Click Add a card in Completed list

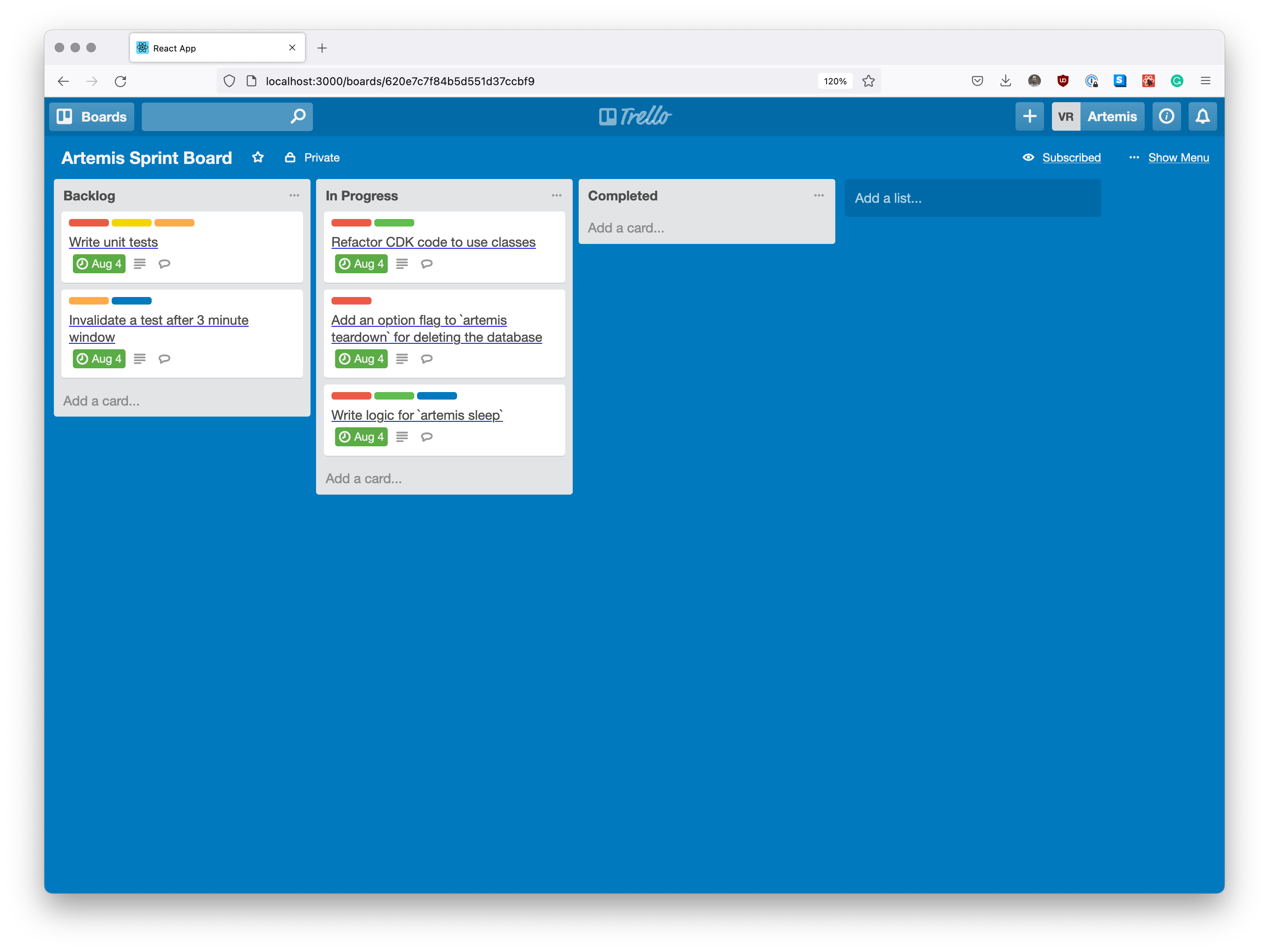[x=626, y=228]
